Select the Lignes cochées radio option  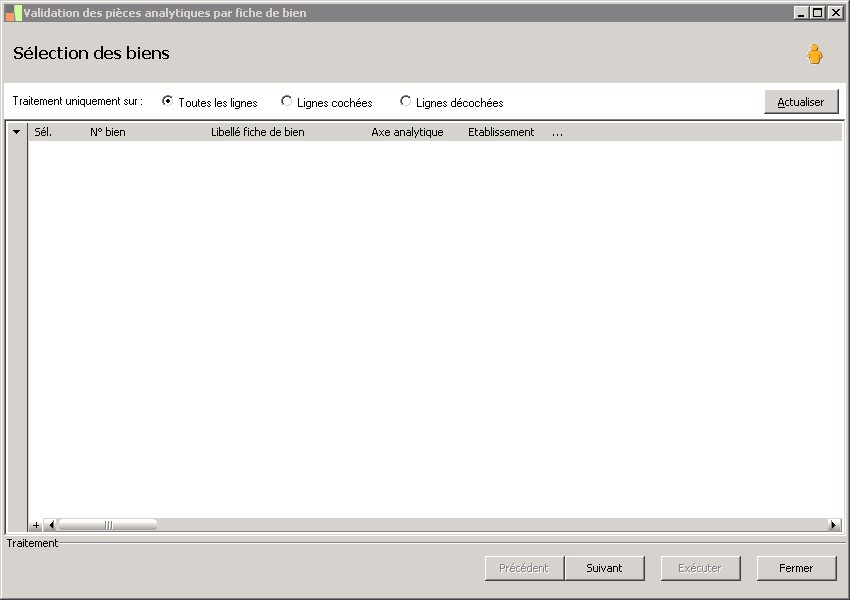[x=327, y=102]
